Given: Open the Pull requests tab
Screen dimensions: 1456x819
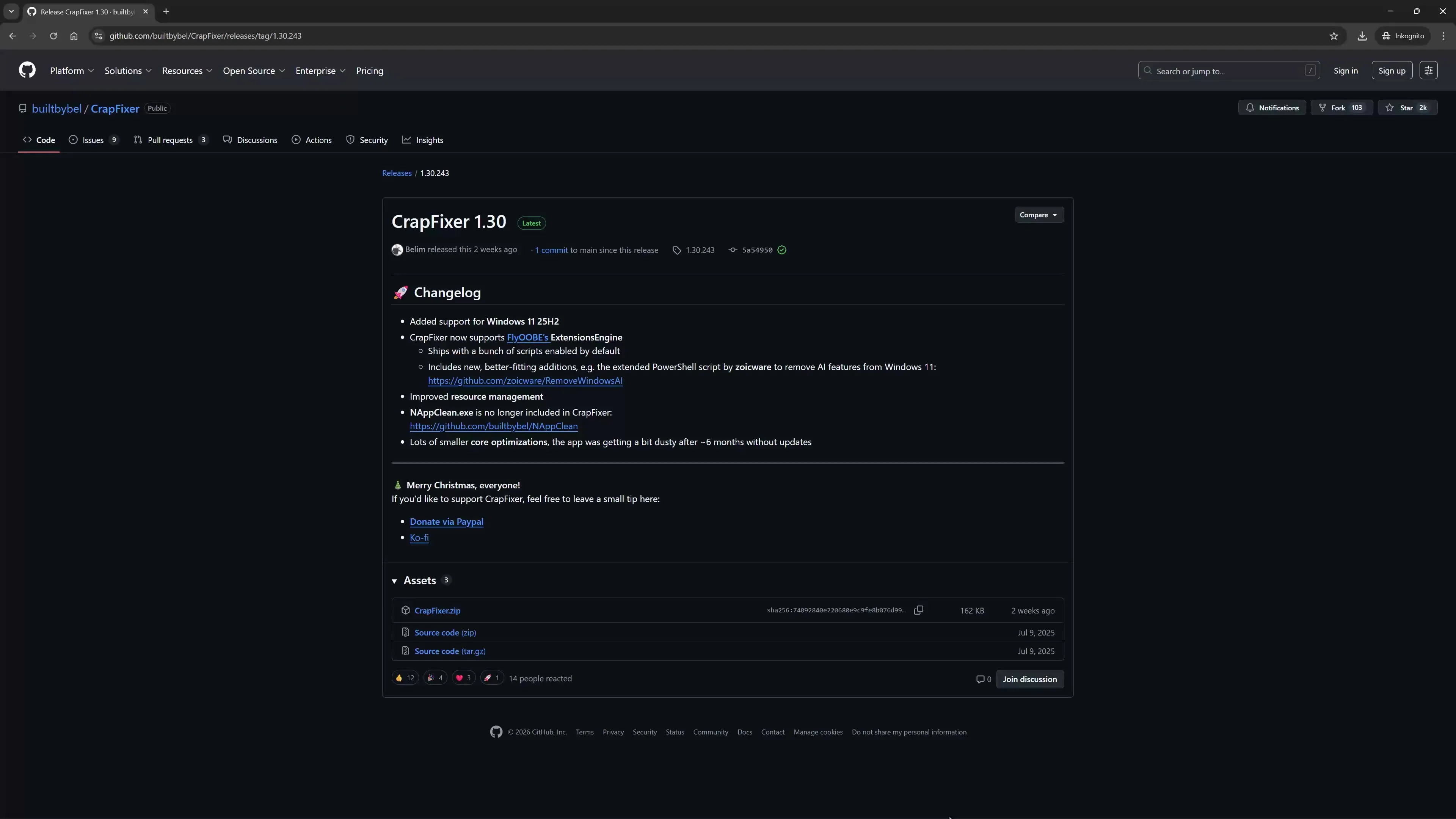Looking at the screenshot, I should click(169, 140).
